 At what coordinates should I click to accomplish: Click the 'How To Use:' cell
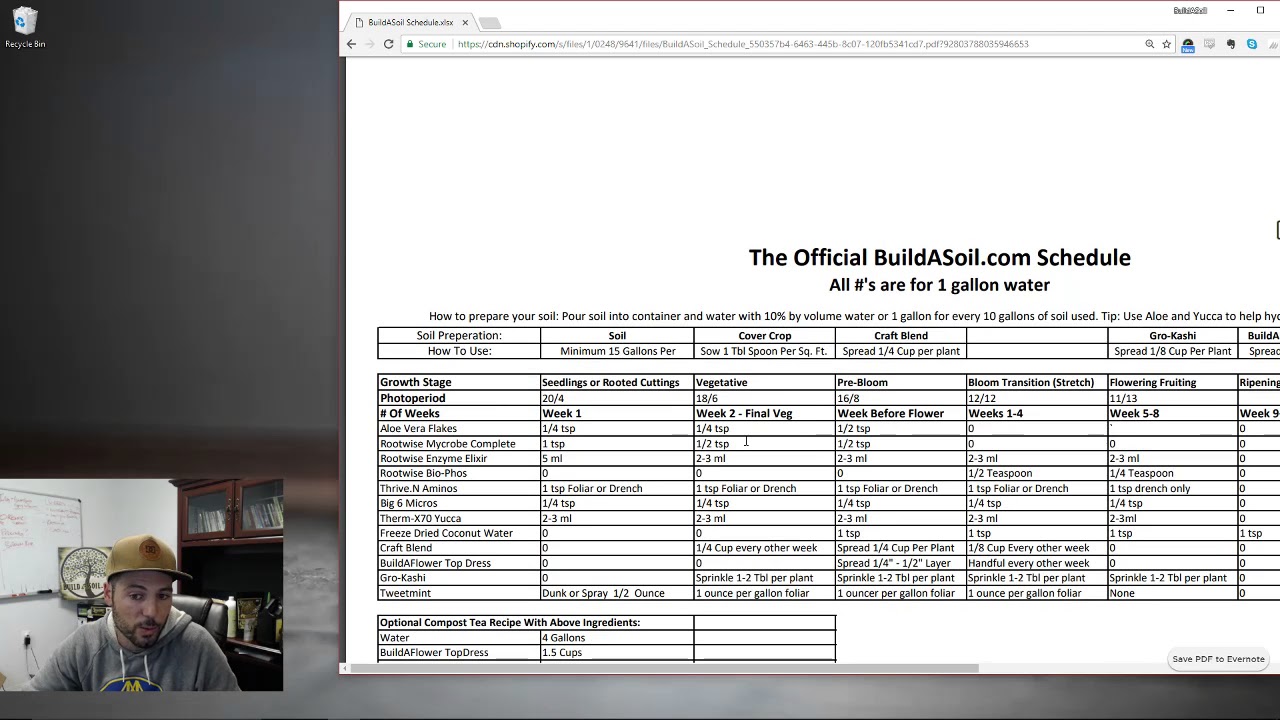pyautogui.click(x=459, y=351)
